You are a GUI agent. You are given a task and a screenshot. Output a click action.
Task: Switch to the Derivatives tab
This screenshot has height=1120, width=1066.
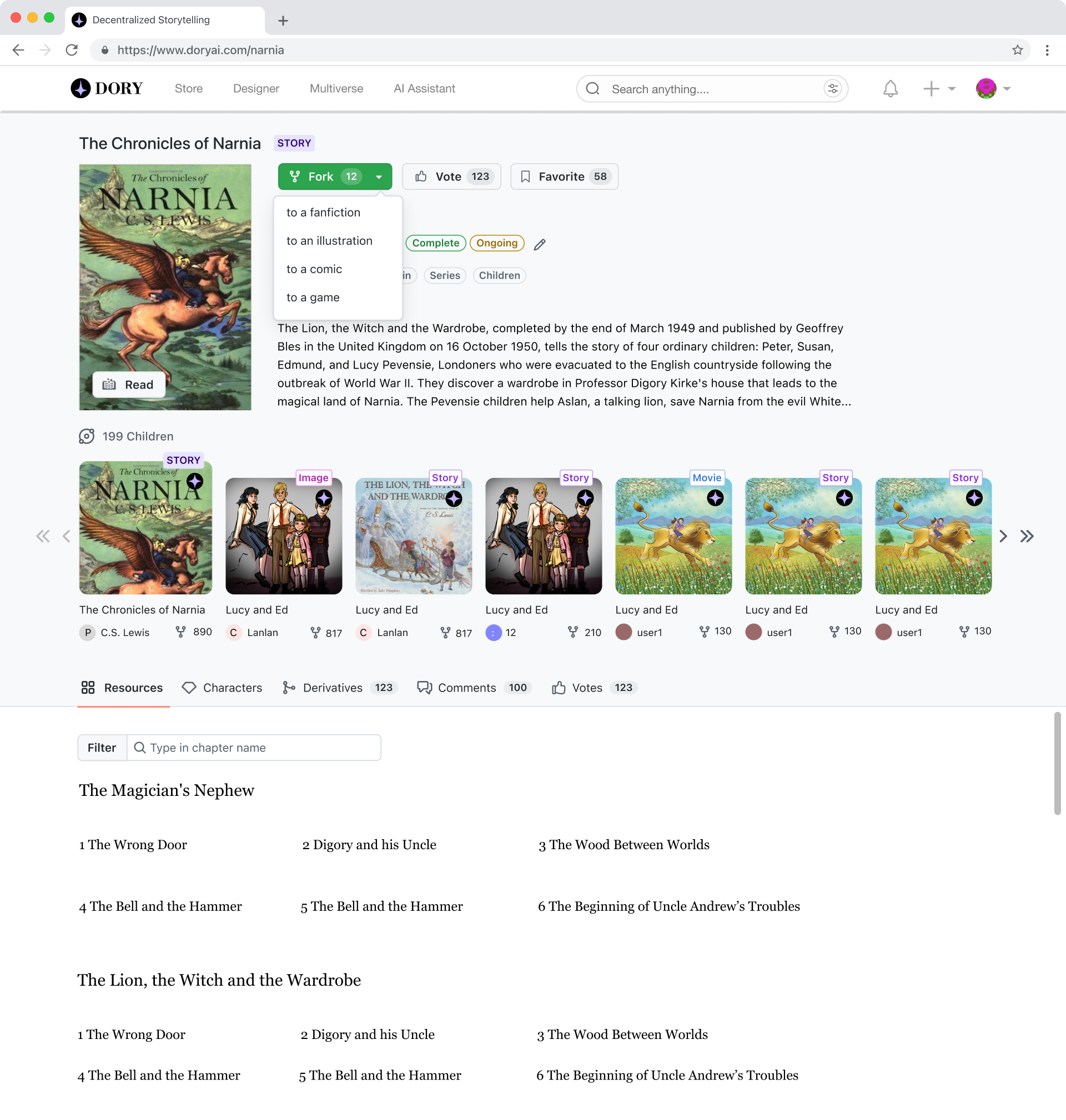pos(339,687)
